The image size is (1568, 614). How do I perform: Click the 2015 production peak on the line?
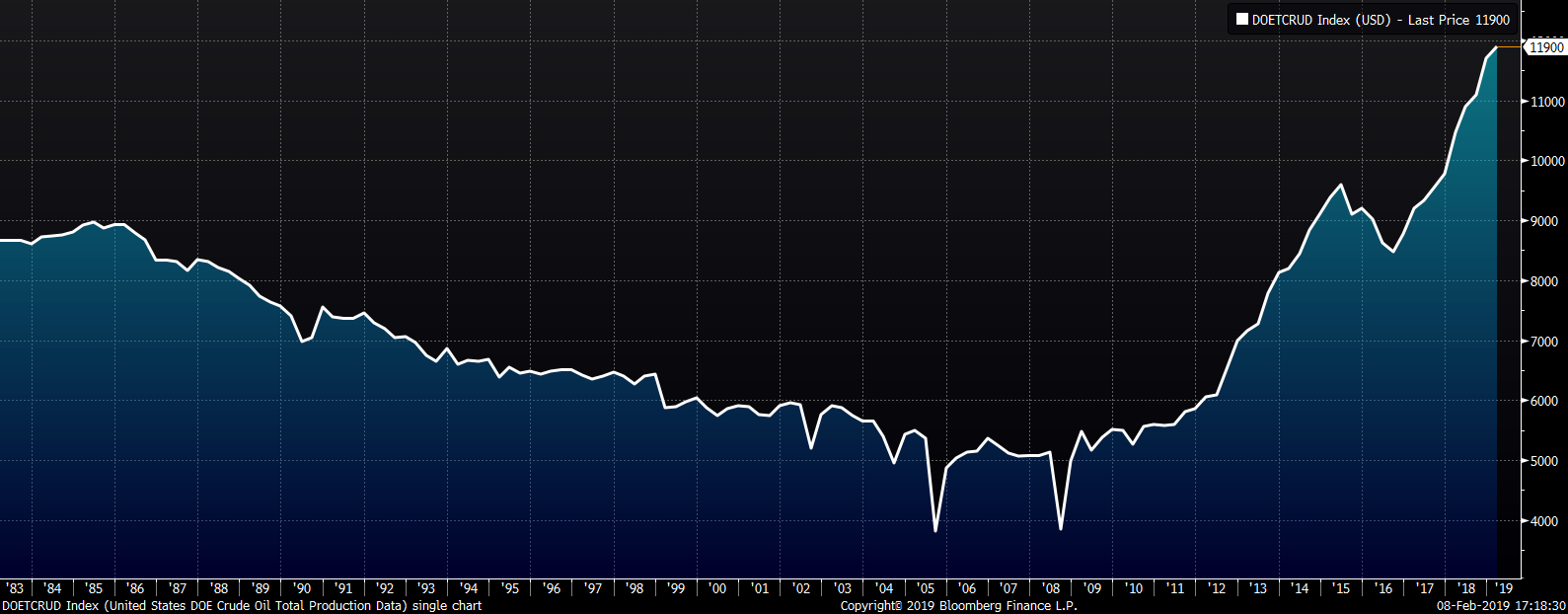(1341, 185)
